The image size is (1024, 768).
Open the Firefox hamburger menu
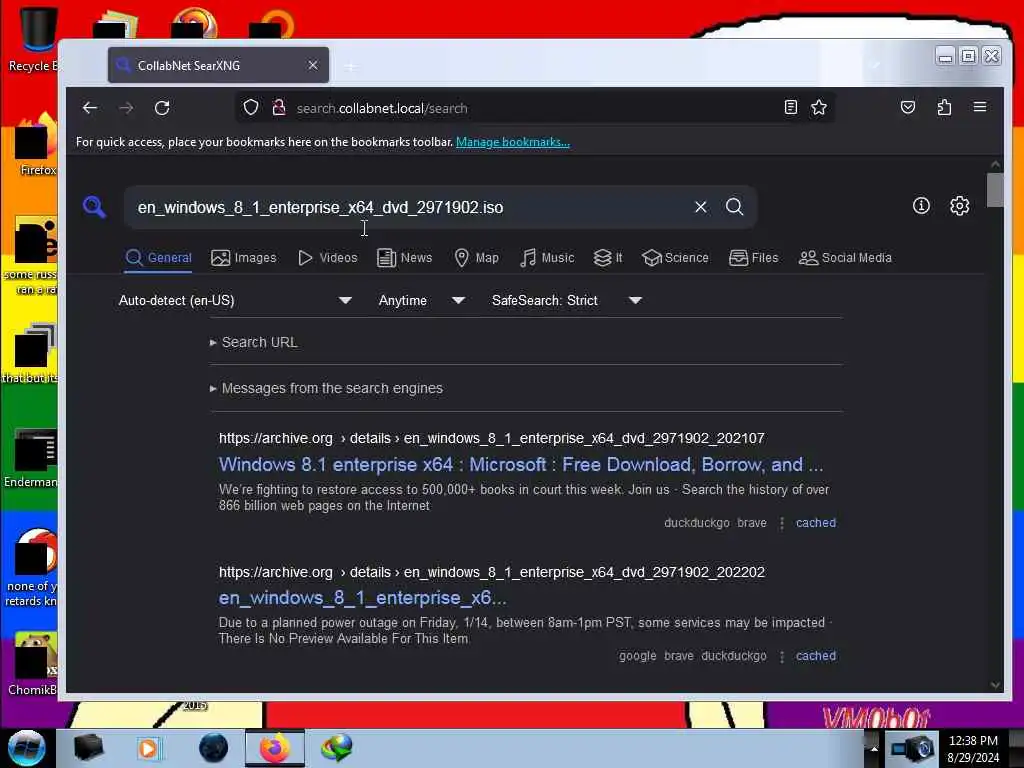click(x=980, y=107)
